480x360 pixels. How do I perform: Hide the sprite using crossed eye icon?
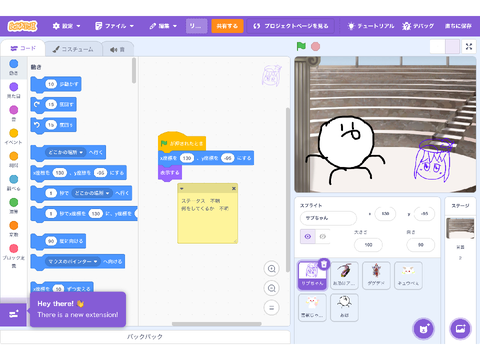[x=323, y=236]
